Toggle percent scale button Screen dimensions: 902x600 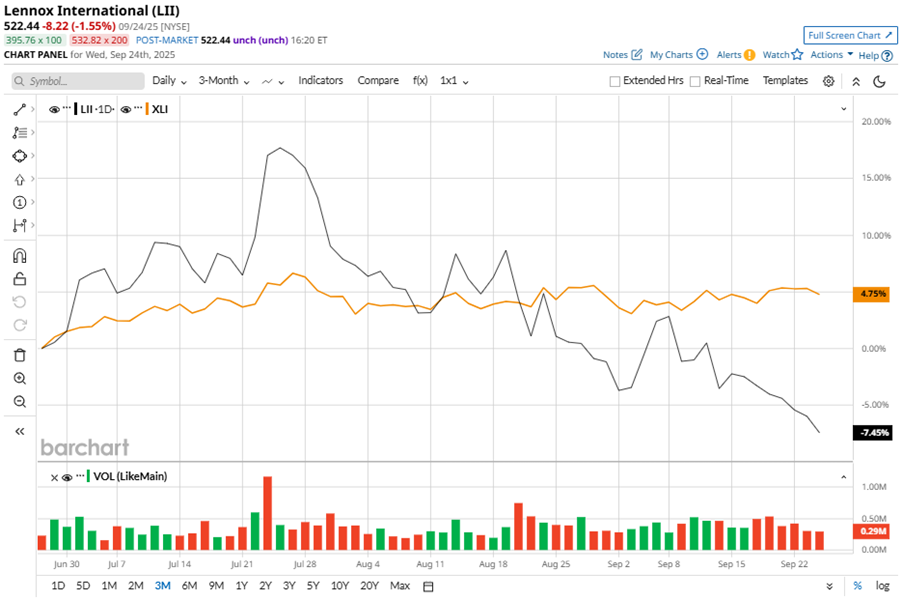point(858,586)
